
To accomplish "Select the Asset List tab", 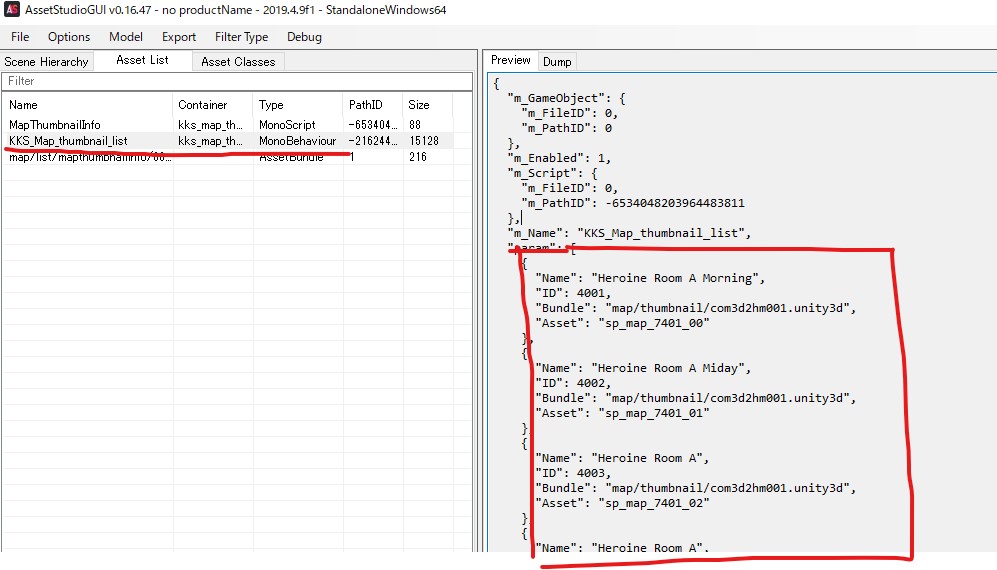I will coord(142,61).
